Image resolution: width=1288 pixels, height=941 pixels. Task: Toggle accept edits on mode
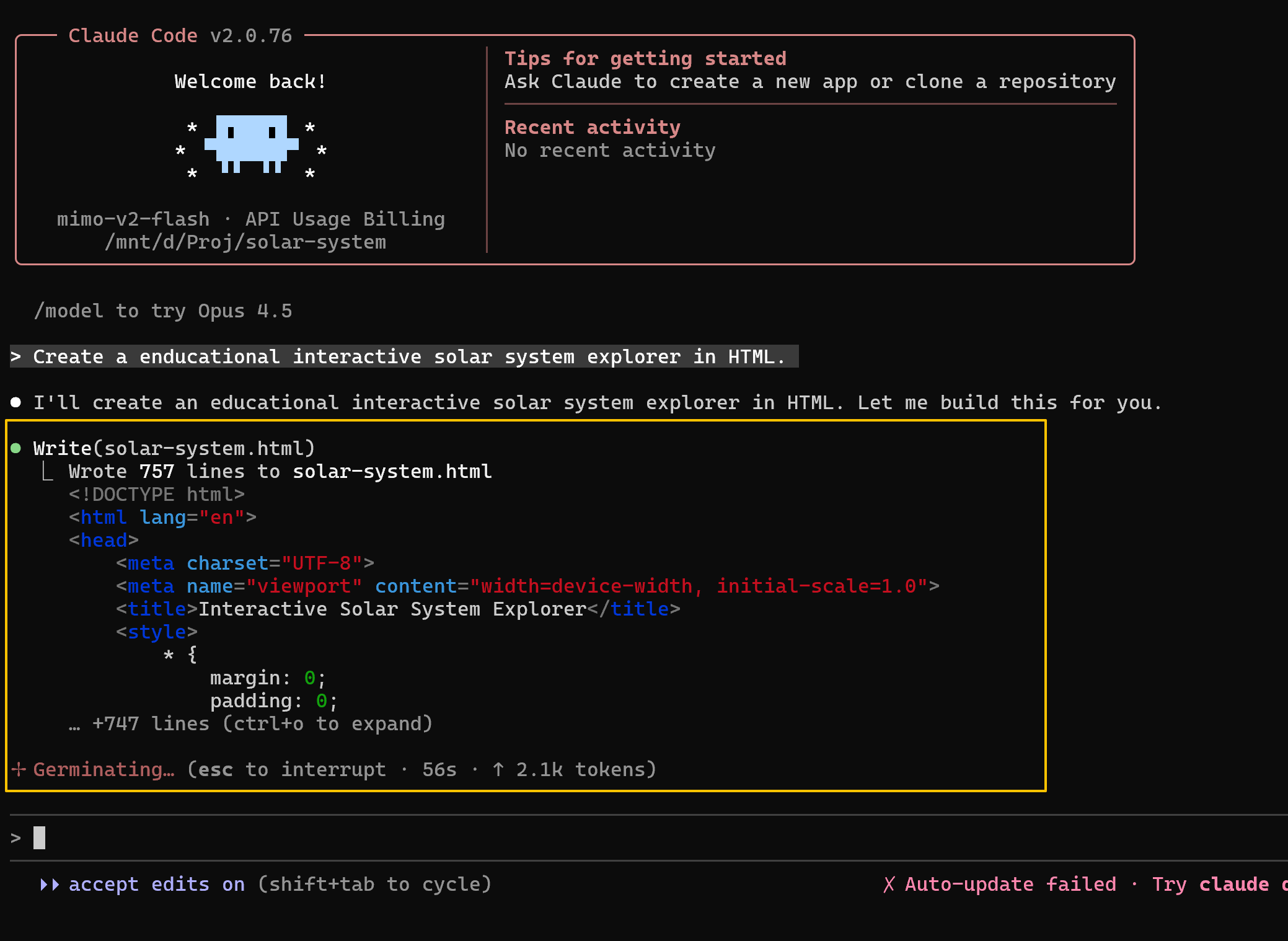point(156,885)
